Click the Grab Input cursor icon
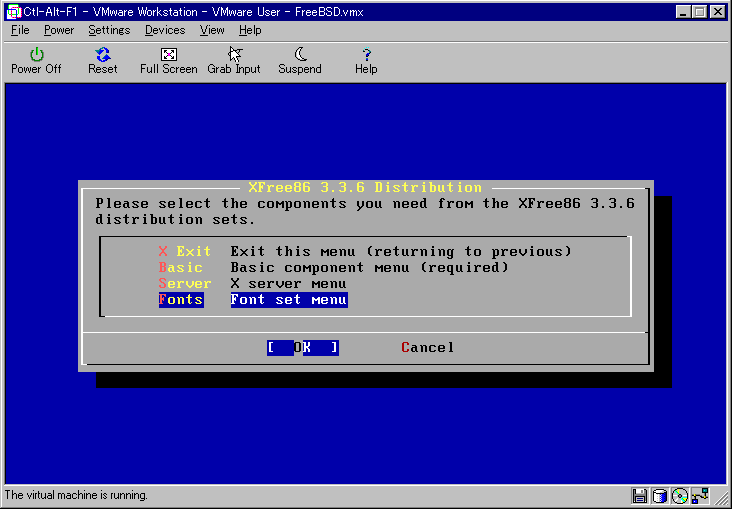The image size is (732, 509). coord(234,55)
